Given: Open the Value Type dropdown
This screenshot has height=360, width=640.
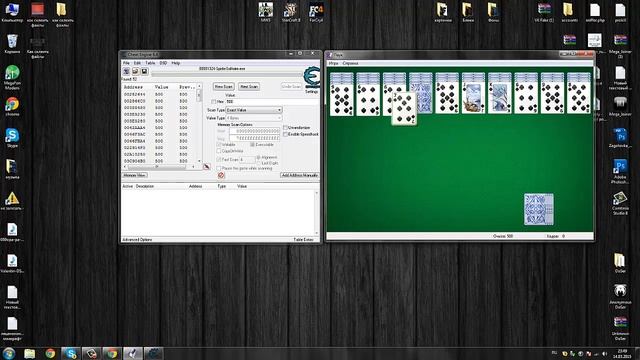Looking at the screenshot, I should (x=254, y=118).
